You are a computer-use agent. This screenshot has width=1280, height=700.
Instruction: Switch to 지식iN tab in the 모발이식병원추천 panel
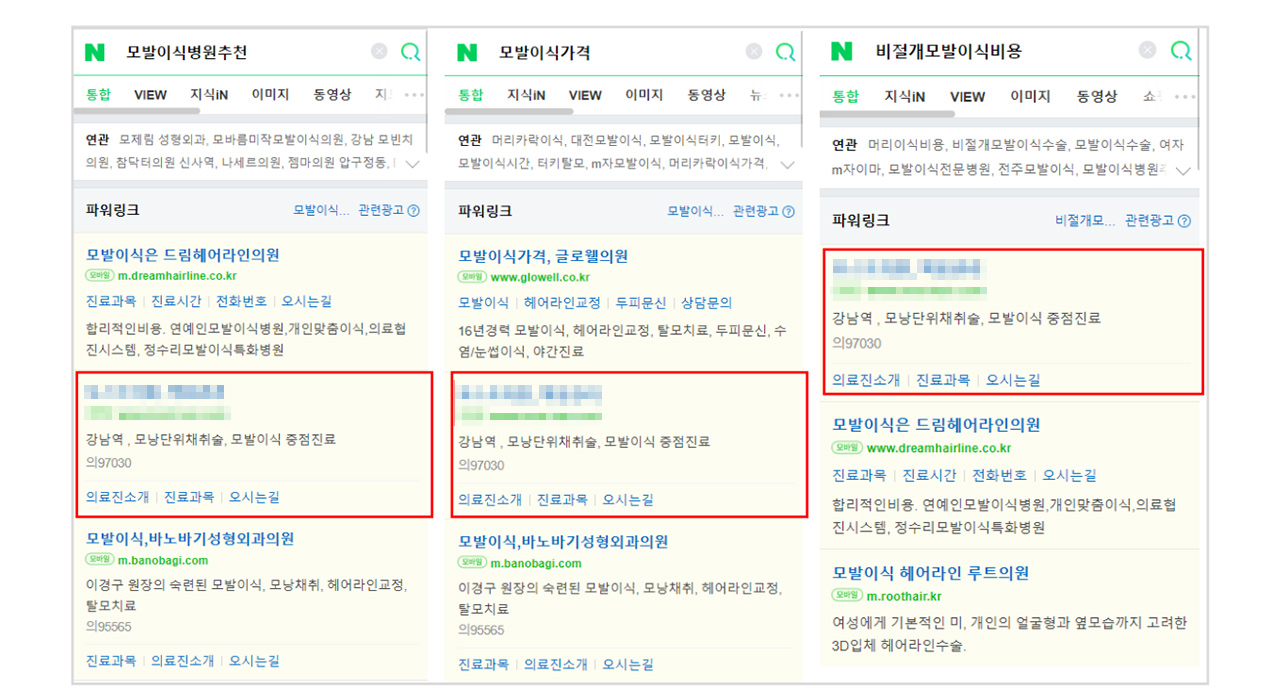209,95
